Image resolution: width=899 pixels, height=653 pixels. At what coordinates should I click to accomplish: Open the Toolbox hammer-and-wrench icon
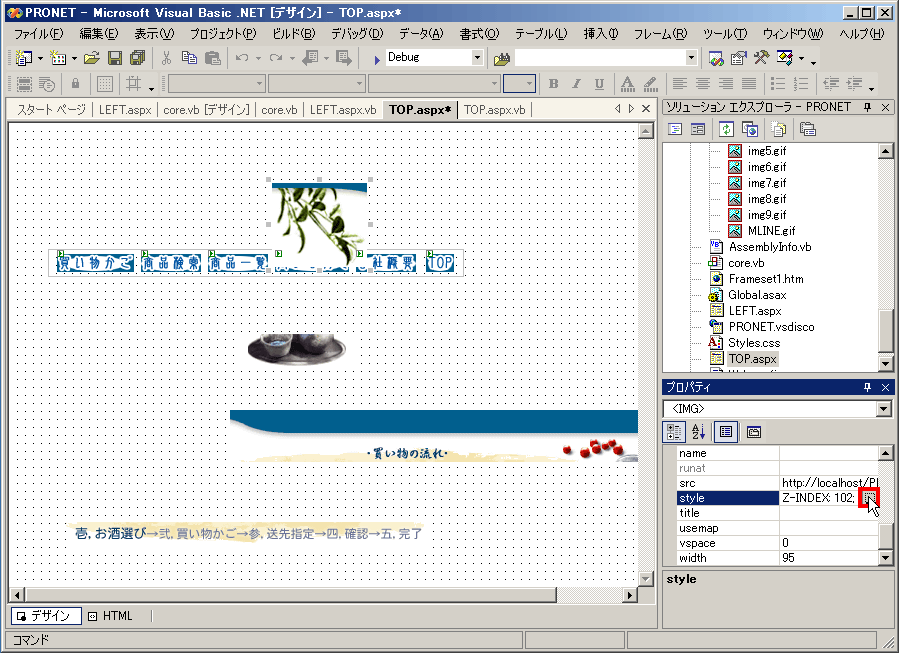(761, 57)
